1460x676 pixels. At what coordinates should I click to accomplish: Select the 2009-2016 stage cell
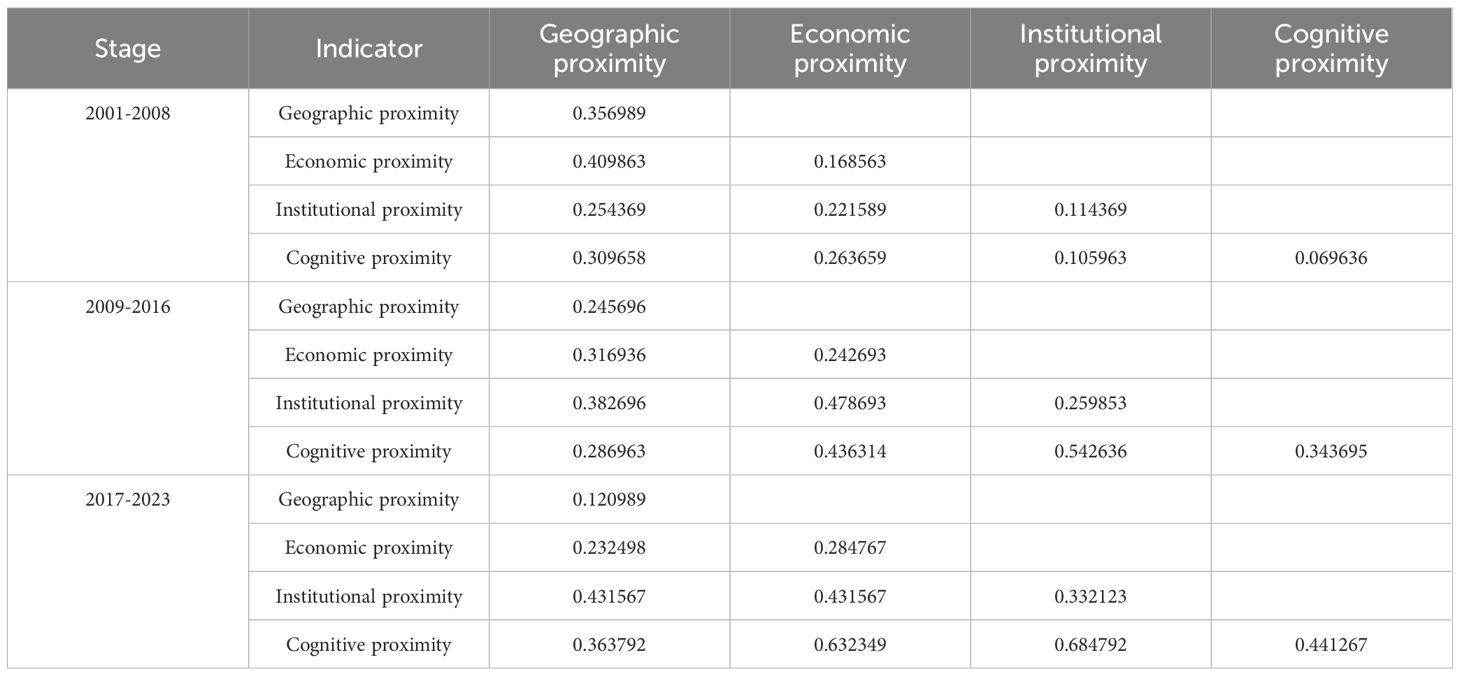[127, 306]
